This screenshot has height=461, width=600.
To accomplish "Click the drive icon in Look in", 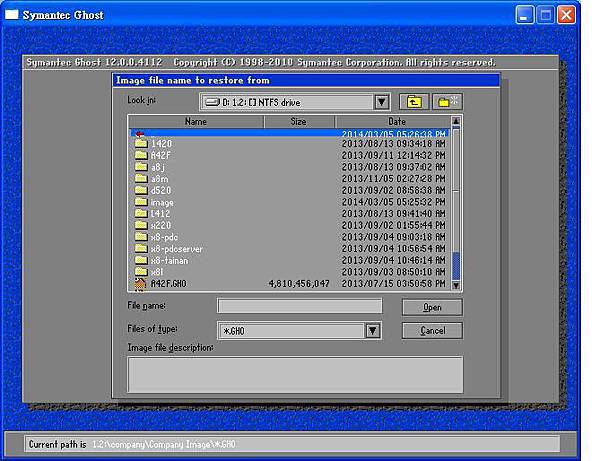I will click(x=212, y=102).
